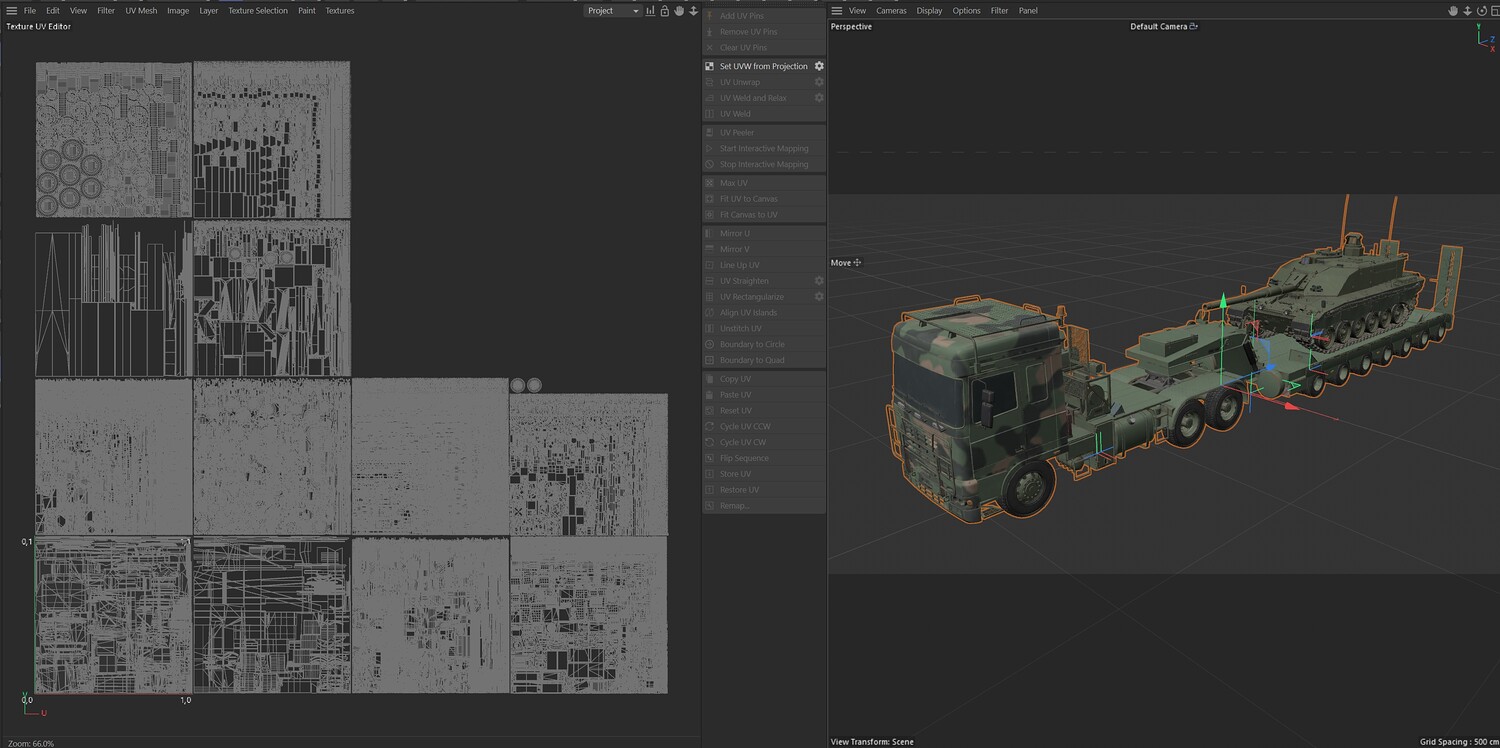Click Fit Canvas to UV command
The width and height of the screenshot is (1500, 748).
pyautogui.click(x=764, y=215)
